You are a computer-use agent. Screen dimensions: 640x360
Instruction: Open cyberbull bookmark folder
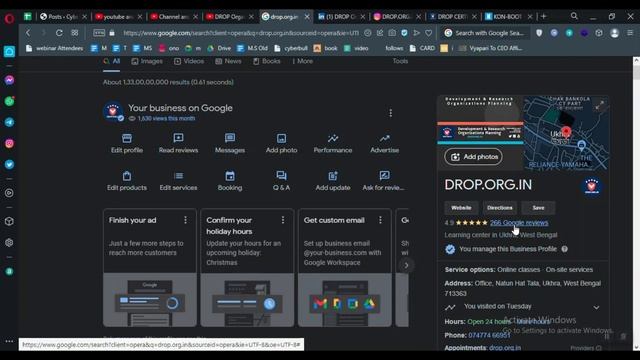tap(291, 48)
